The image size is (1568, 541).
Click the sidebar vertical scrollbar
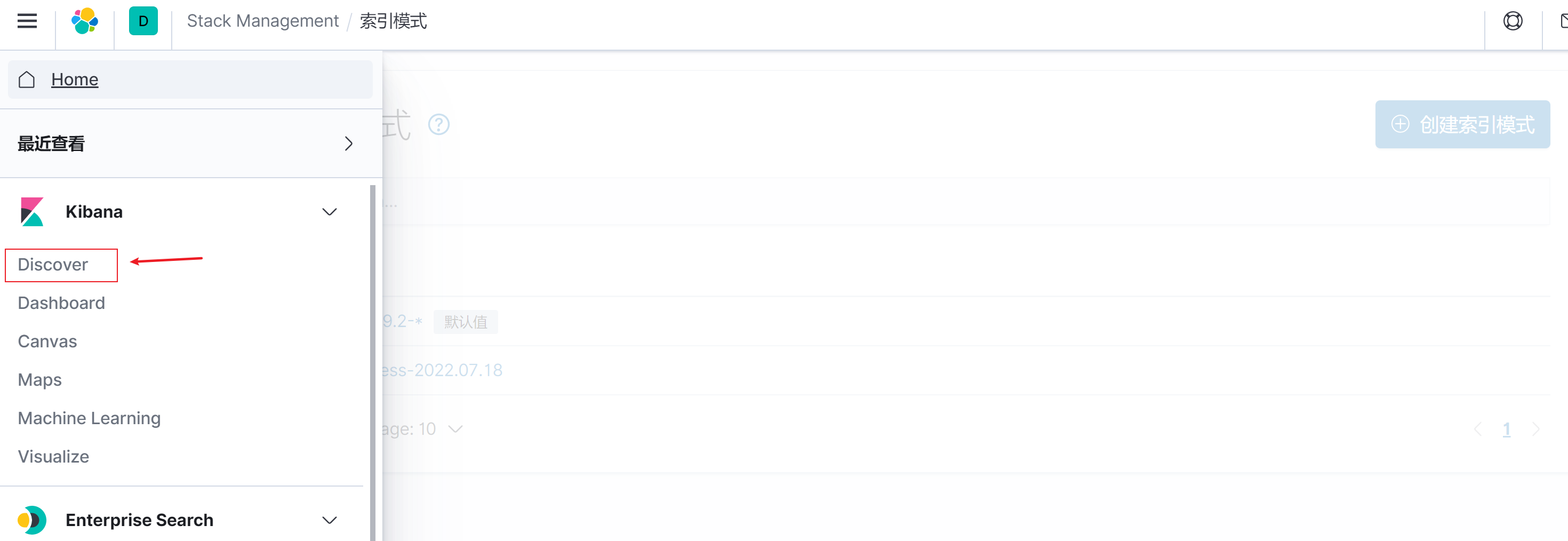tap(372, 360)
